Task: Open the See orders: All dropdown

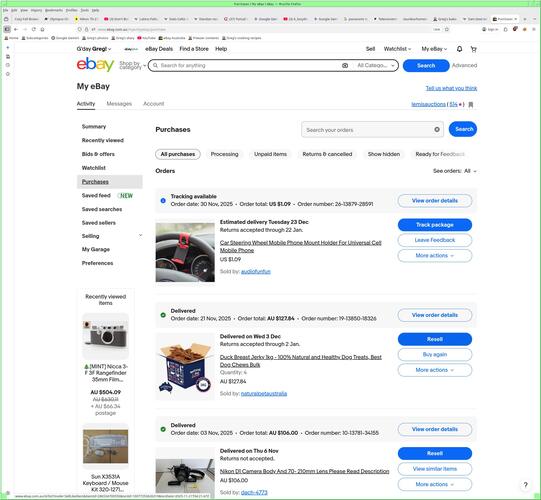Action: [x=455, y=171]
